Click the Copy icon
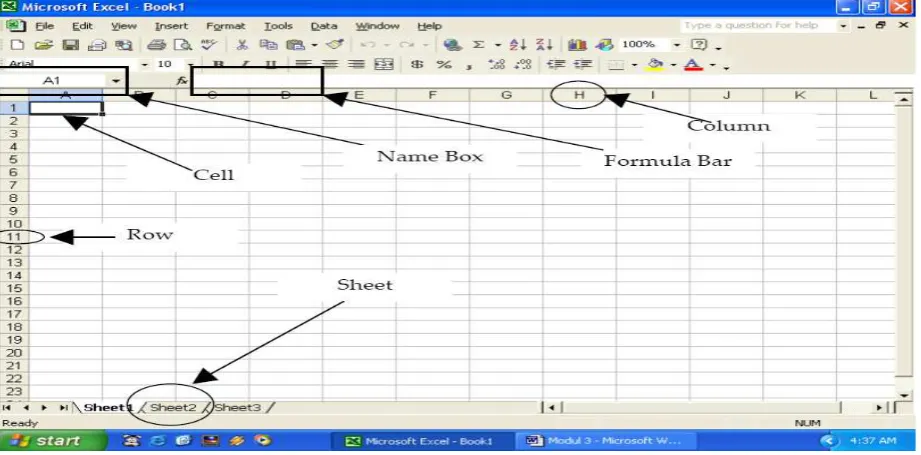The width and height of the screenshot is (921, 455). [x=268, y=45]
